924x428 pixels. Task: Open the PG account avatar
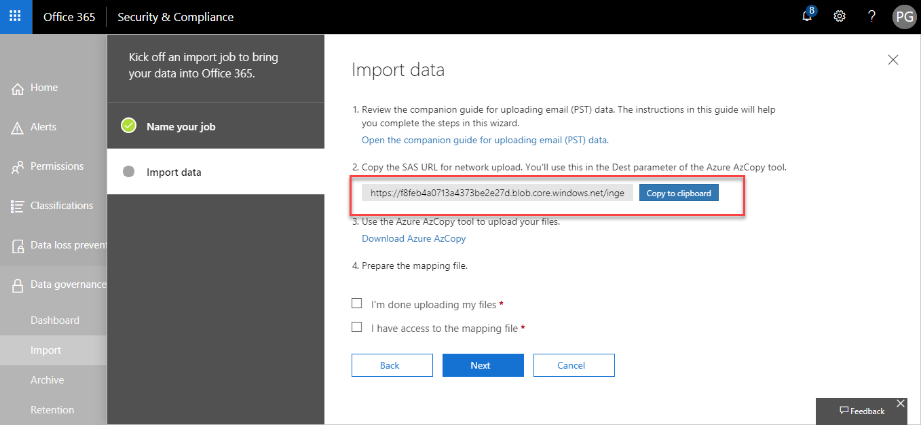click(x=904, y=17)
